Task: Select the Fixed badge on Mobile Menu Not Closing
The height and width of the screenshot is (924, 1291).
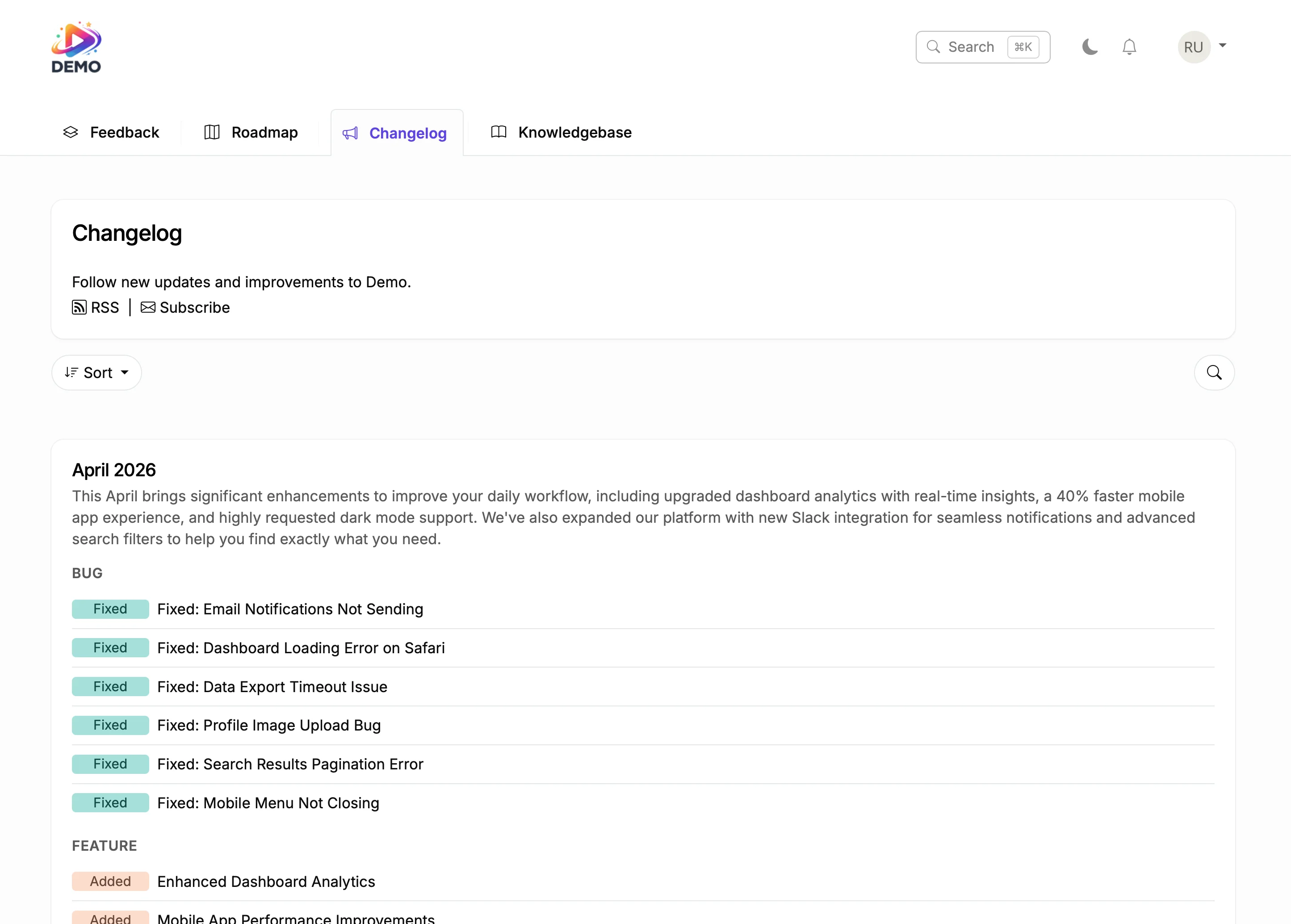Action: click(110, 803)
